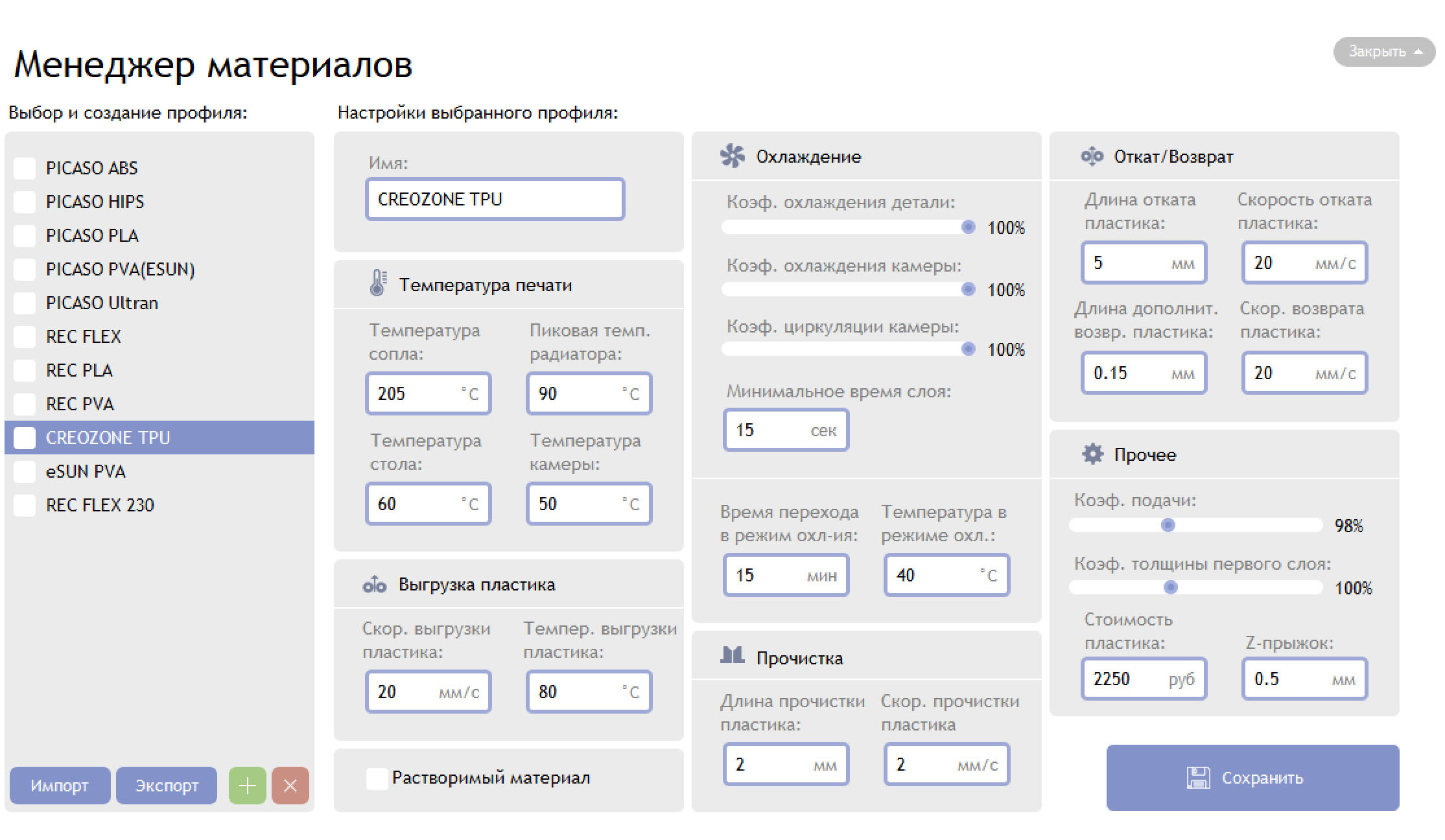The width and height of the screenshot is (1445, 840).
Task: Edit cooling mode transition time field
Action: (786, 575)
